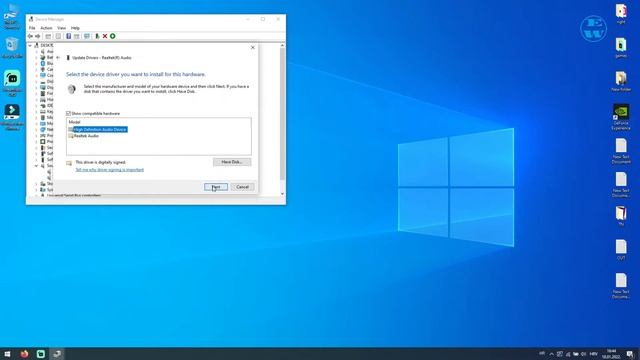Viewport: 640px width, 360px height.
Task: Expand the Cameras category in device tree
Action: pos(36,69)
